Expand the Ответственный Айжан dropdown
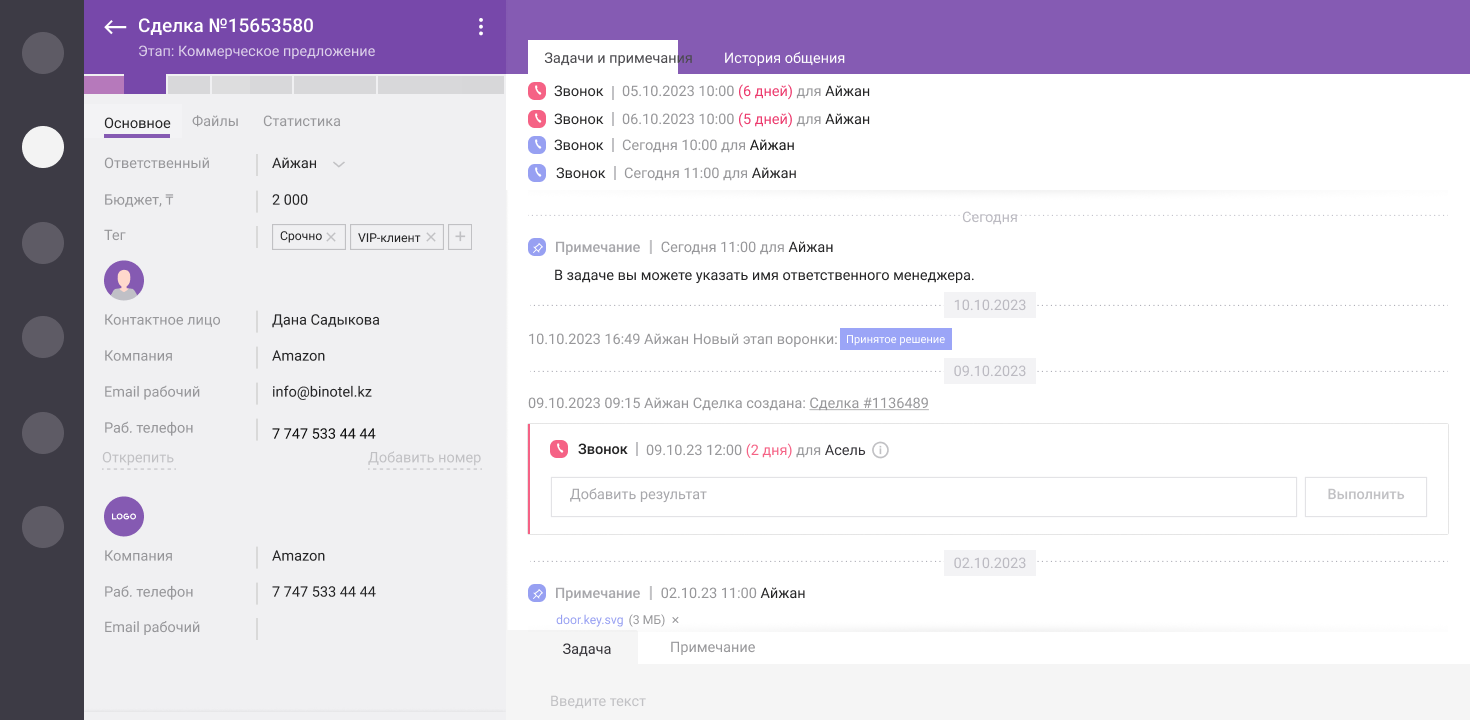 pyautogui.click(x=338, y=164)
